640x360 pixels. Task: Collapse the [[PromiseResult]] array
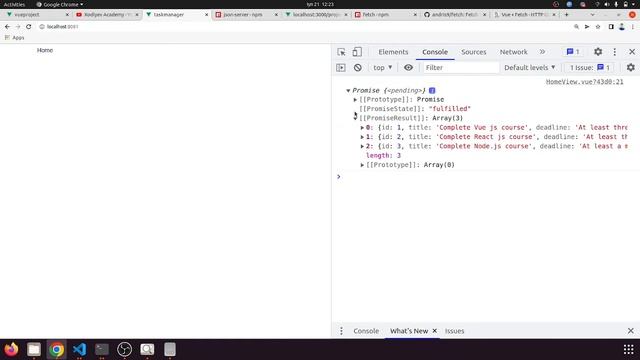tap(355, 118)
